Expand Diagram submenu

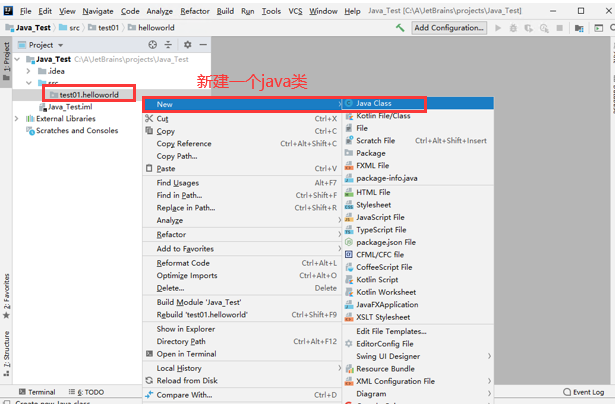(418, 394)
